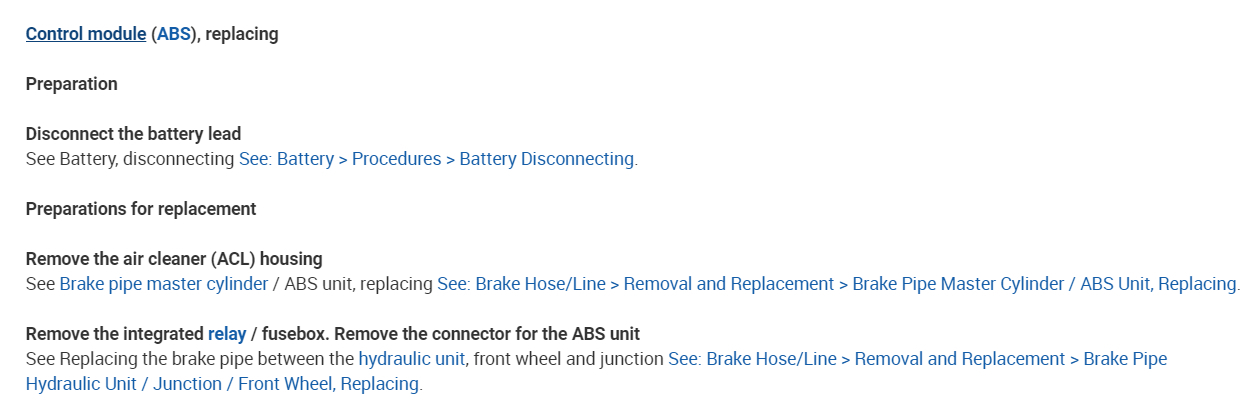Click the plain text front wheel and junction

click(x=566, y=359)
